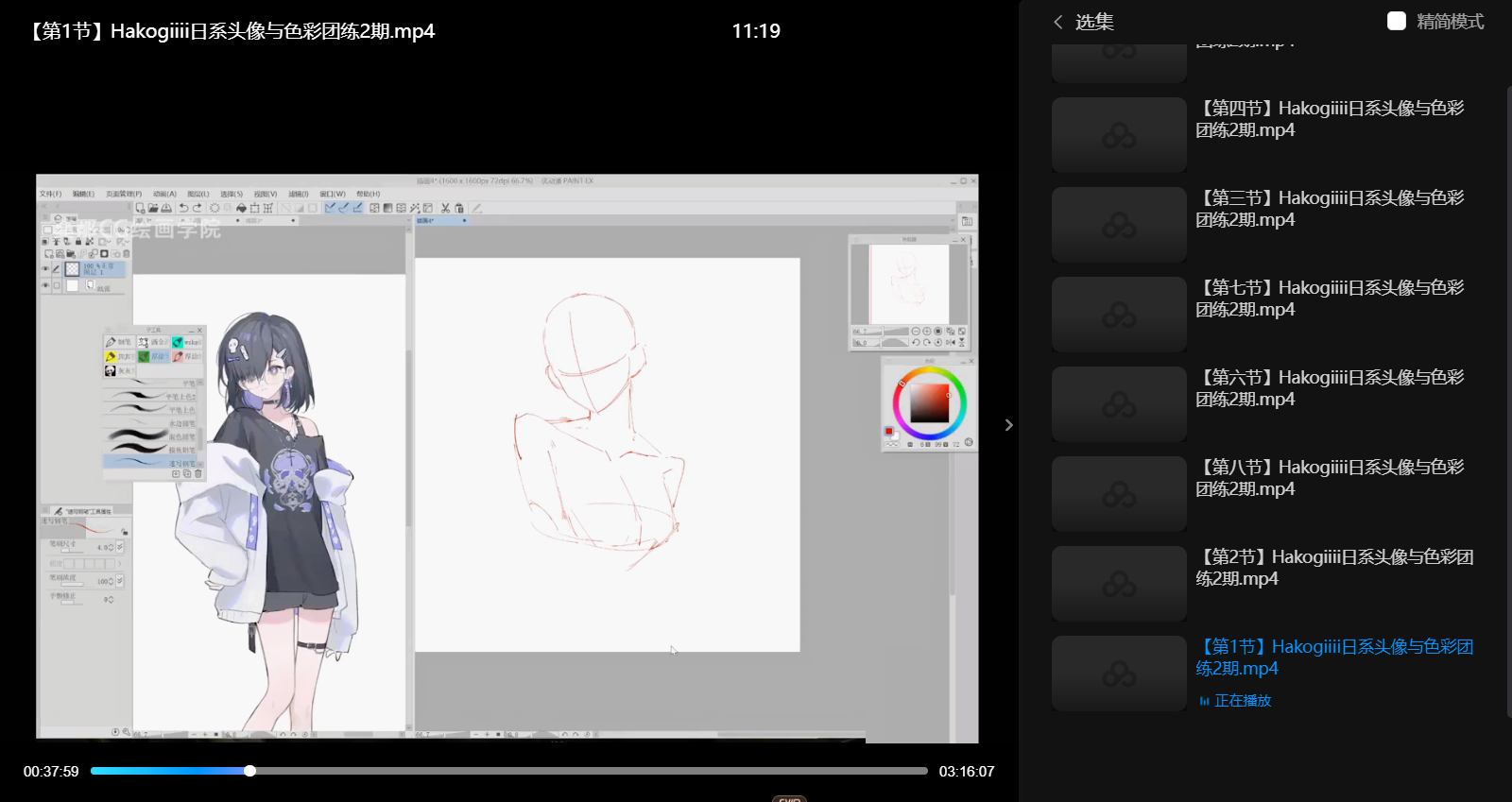Image resolution: width=1512 pixels, height=802 pixels.
Task: Open 图层(L) menu in the paint app
Action: click(x=198, y=194)
